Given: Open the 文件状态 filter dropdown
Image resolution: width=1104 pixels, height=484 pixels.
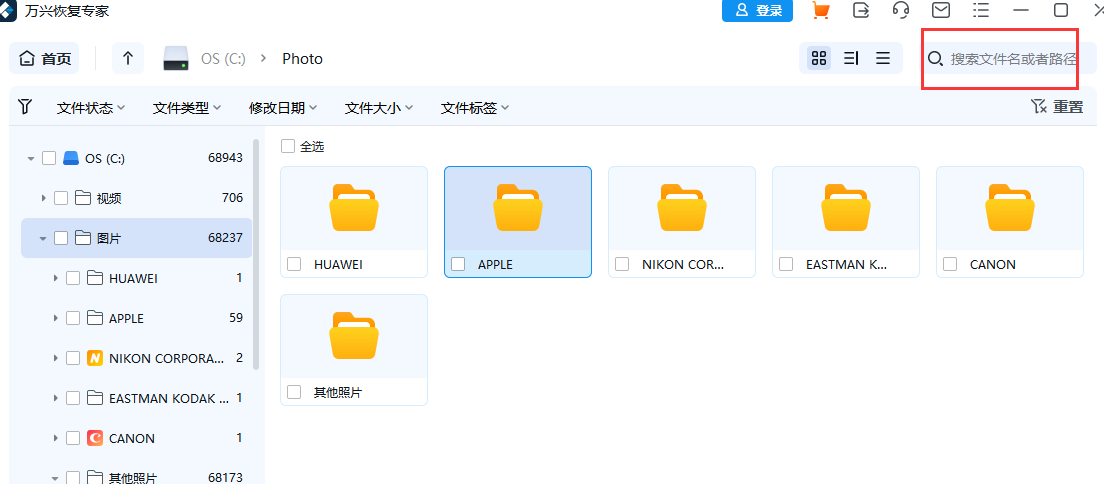Looking at the screenshot, I should click(x=91, y=108).
